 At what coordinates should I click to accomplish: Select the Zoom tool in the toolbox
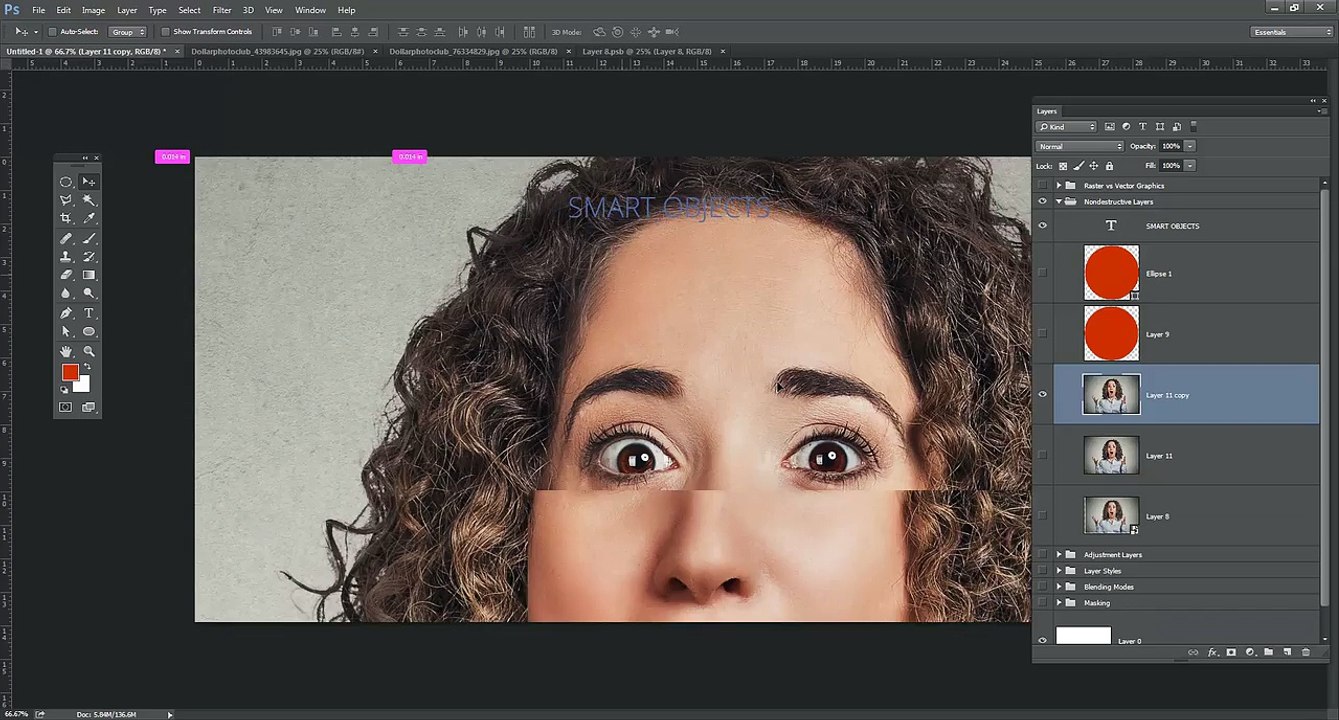pyautogui.click(x=89, y=351)
